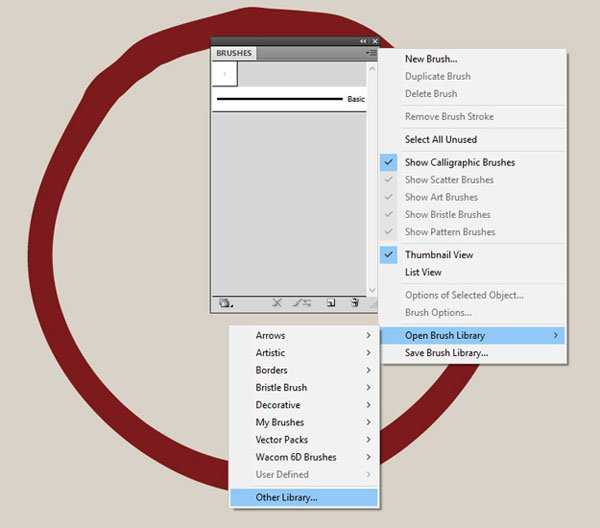The width and height of the screenshot is (600, 528).
Task: Click Save Brush Library... menu item
Action: (x=446, y=353)
